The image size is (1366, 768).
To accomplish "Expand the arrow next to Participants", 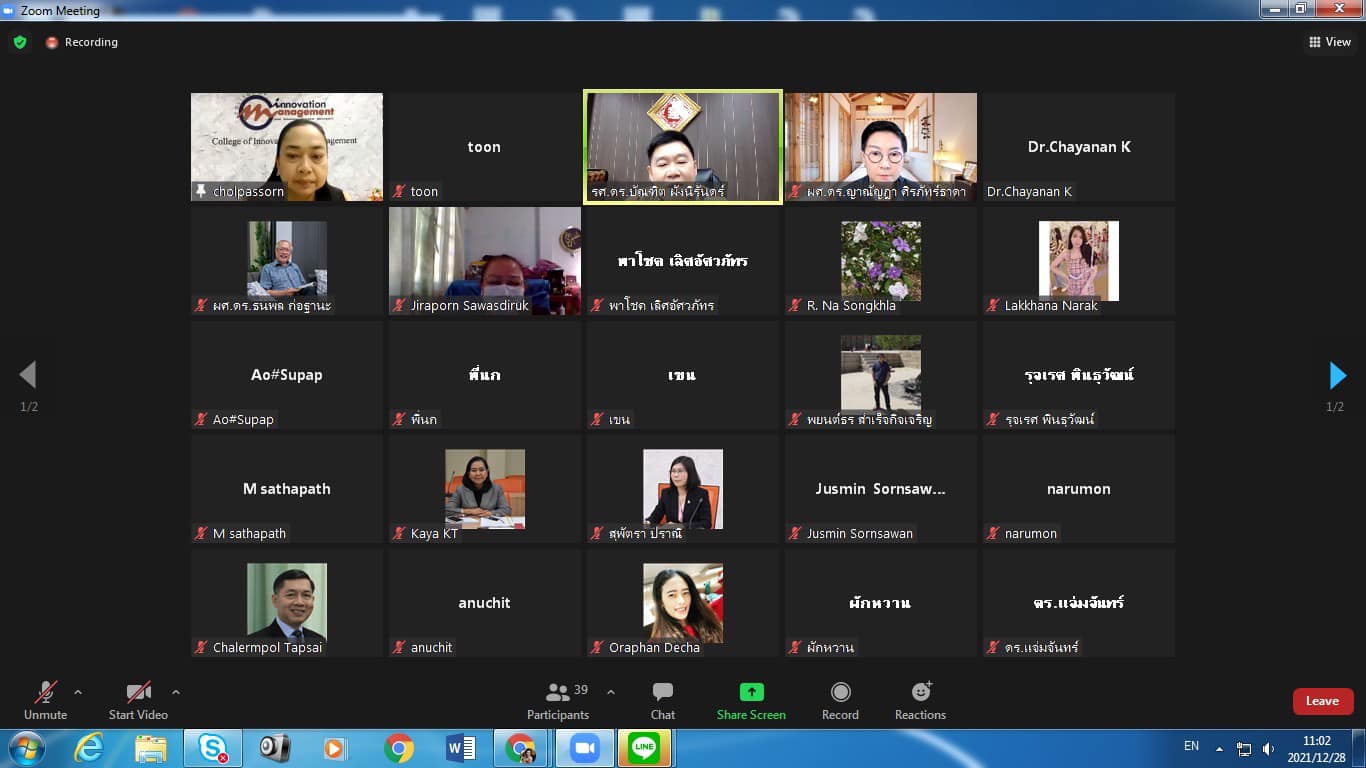I will [611, 692].
